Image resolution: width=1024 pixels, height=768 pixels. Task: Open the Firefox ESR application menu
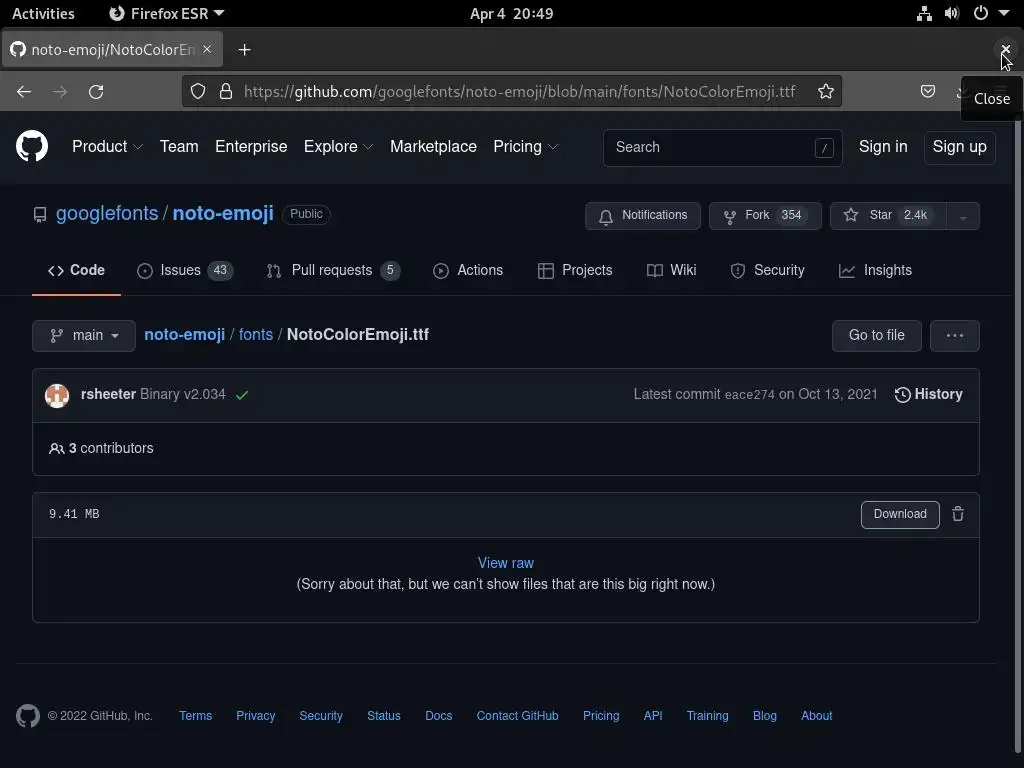click(x=167, y=13)
